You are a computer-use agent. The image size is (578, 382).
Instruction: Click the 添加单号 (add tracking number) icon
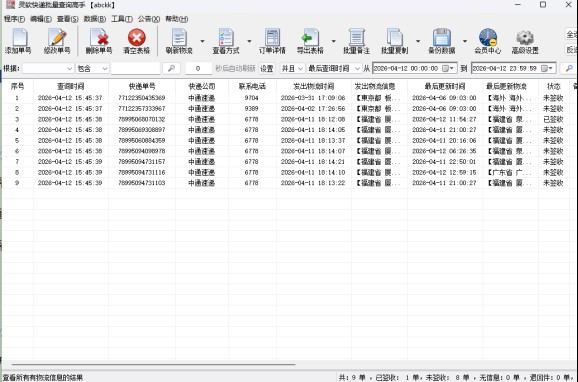(x=19, y=38)
